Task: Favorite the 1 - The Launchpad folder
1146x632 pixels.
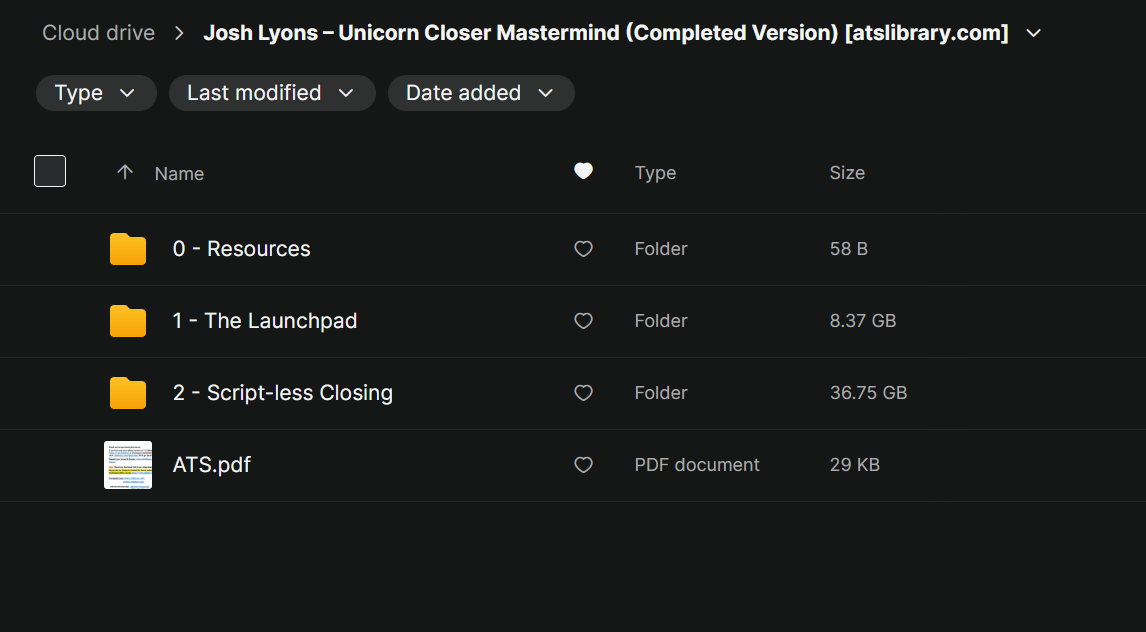Action: [584, 321]
